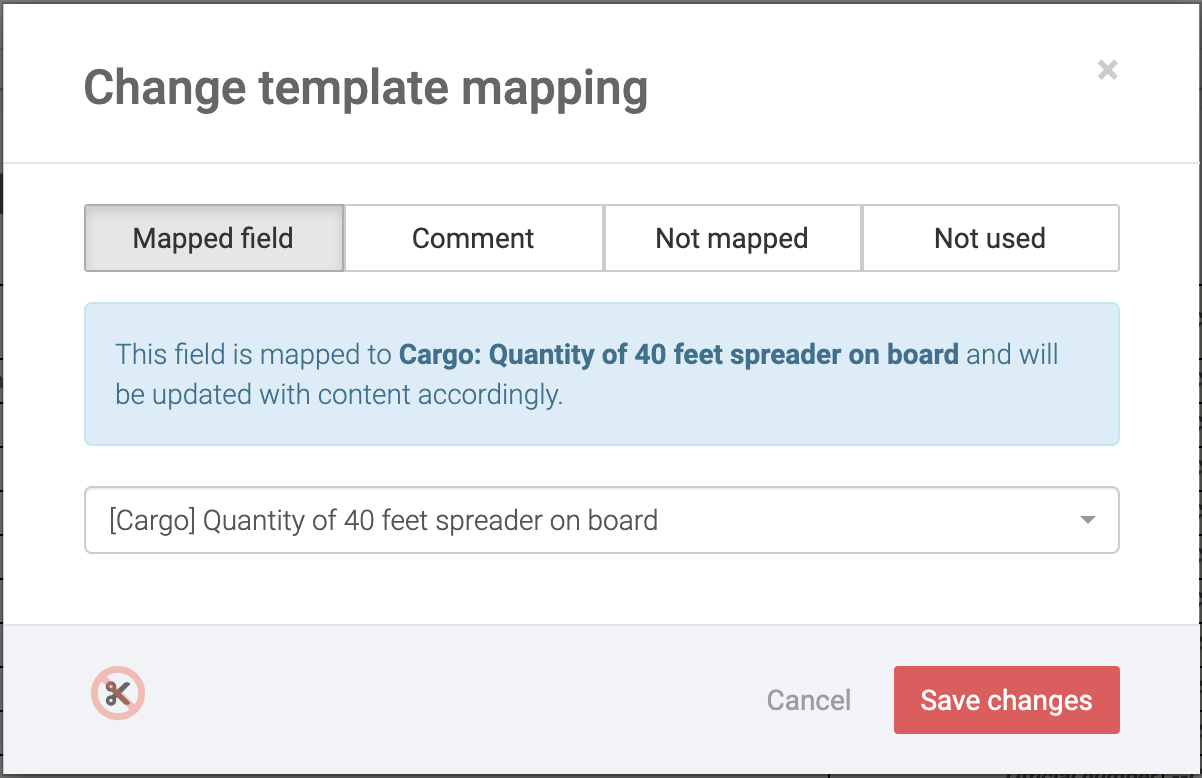Expand the Quantity of 40 feet spreader select
Viewport: 1202px width, 778px height.
coord(600,520)
